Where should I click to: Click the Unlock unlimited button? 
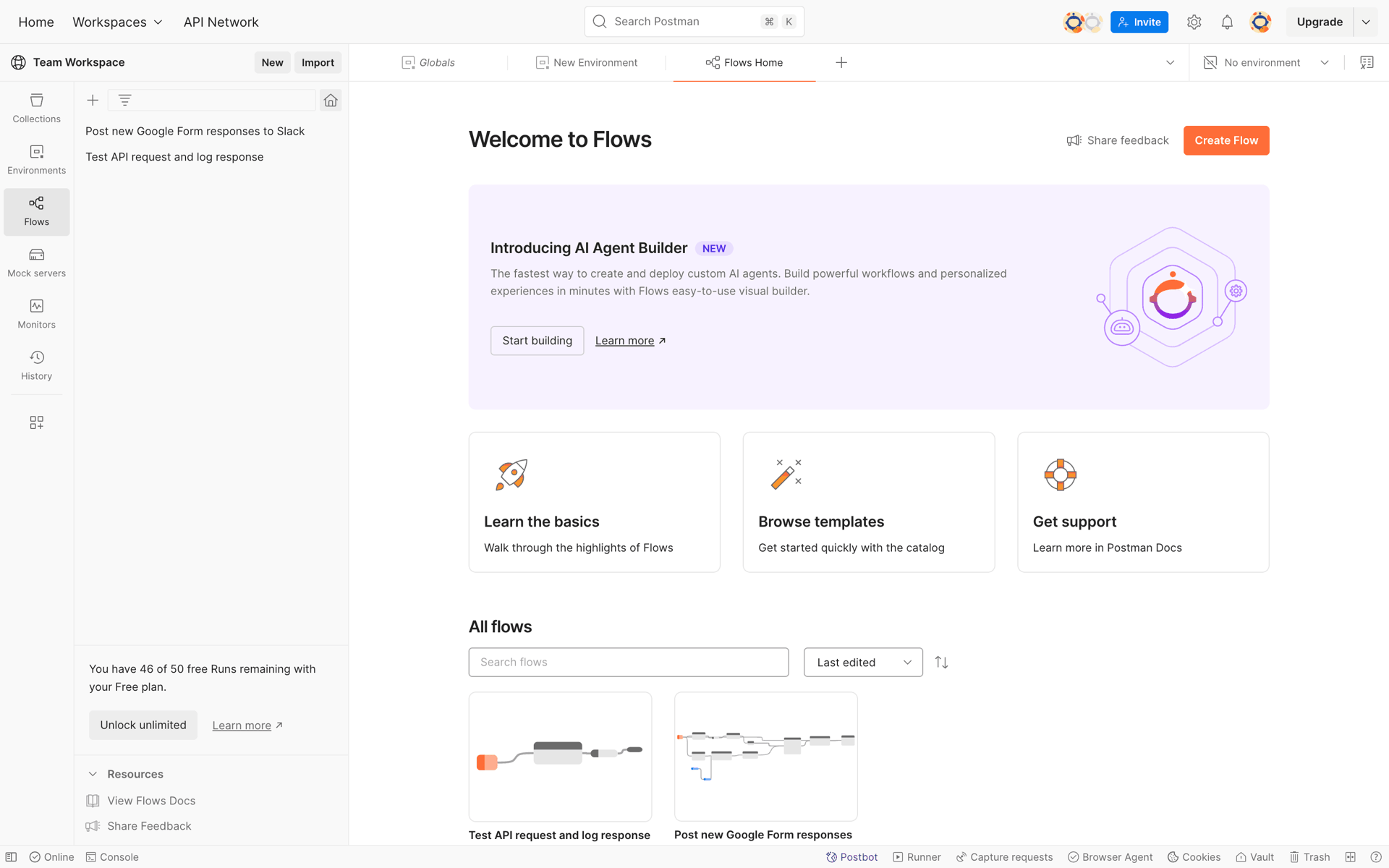point(143,725)
